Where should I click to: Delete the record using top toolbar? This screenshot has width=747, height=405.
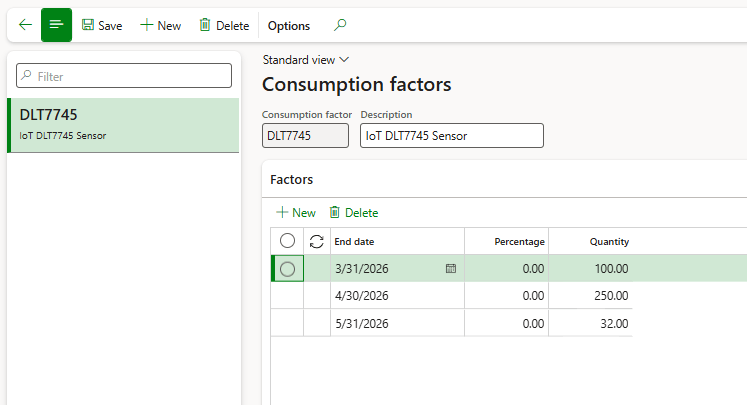tap(224, 25)
